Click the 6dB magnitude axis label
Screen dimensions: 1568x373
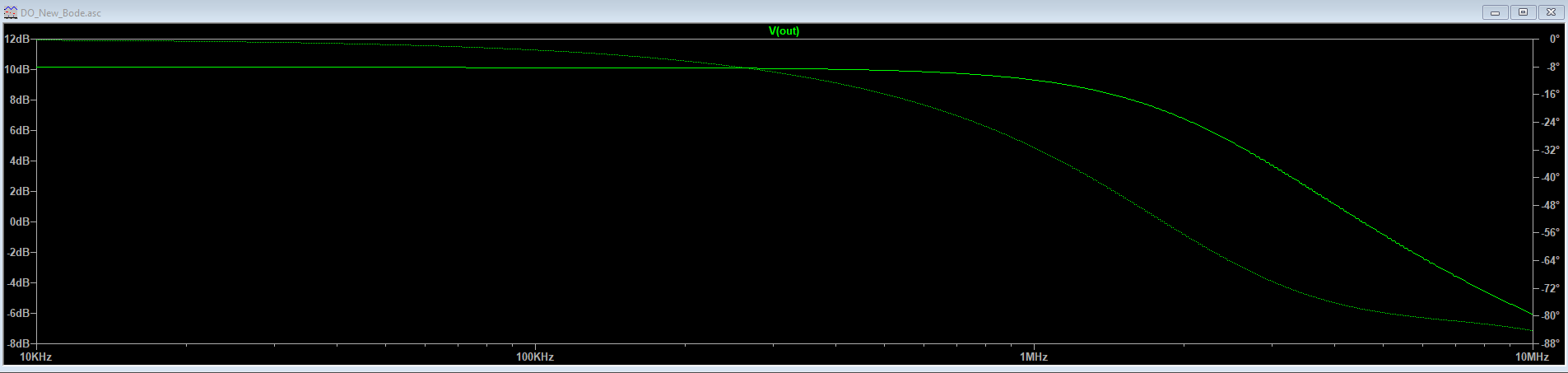20,131
